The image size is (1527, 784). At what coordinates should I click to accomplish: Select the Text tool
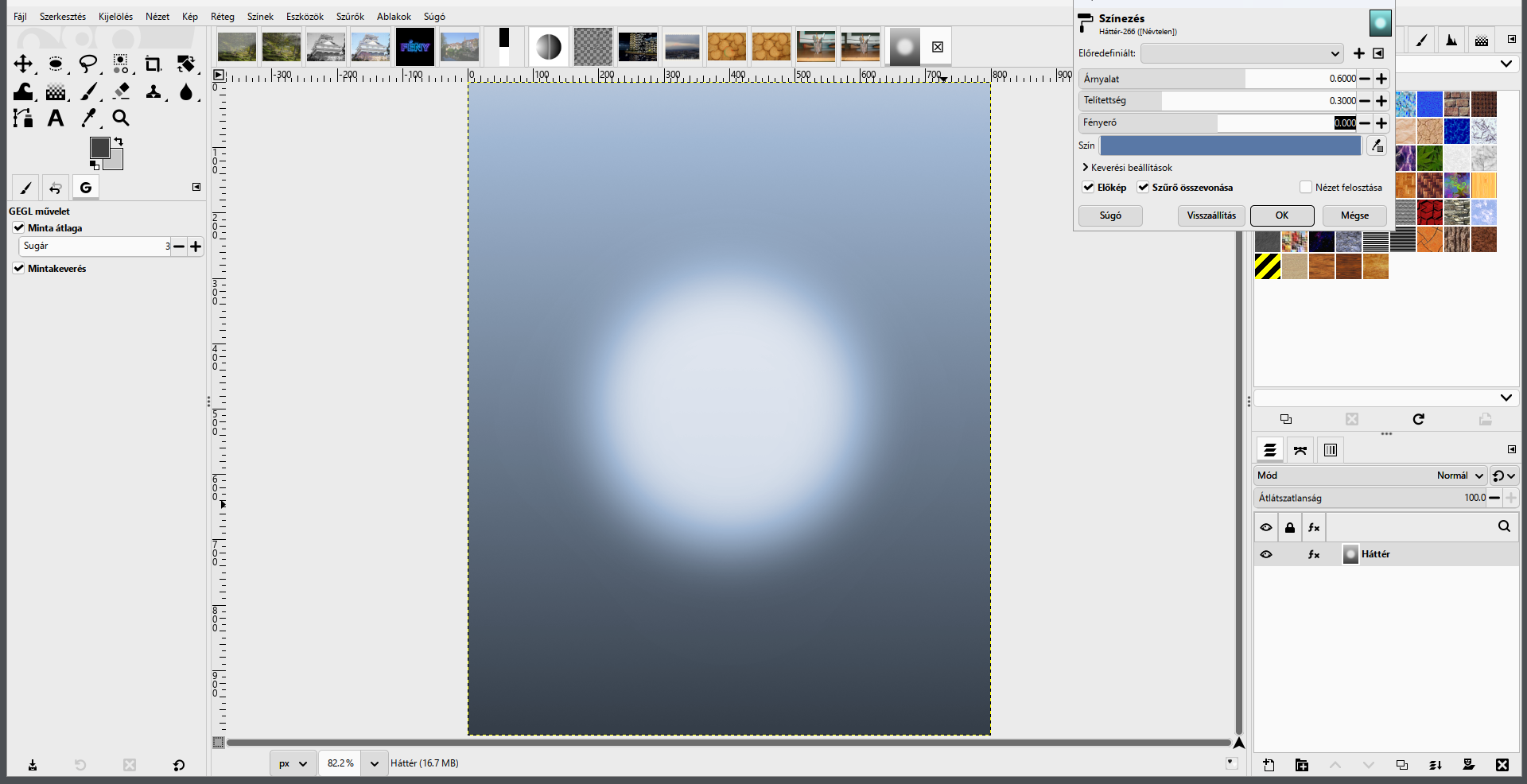56,118
